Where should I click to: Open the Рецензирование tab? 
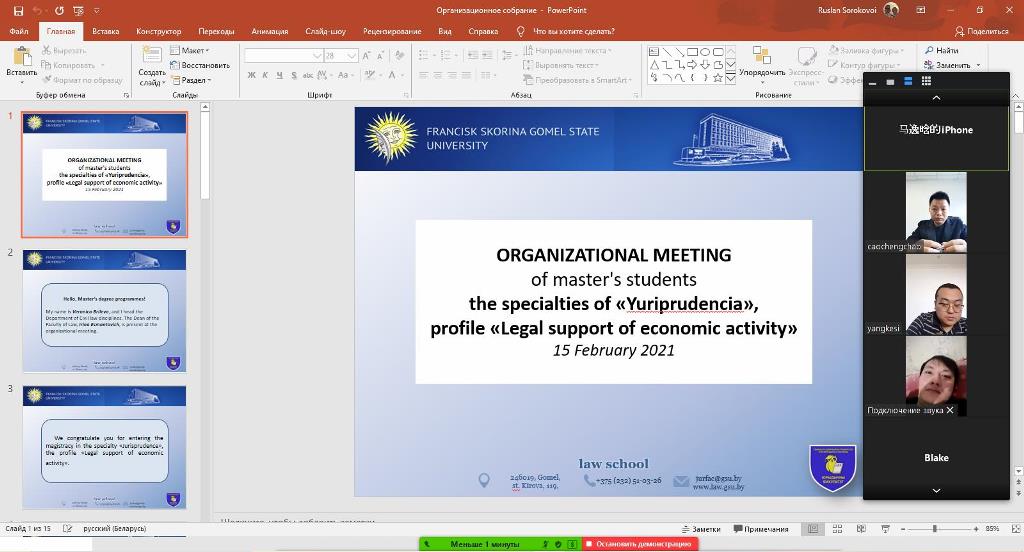392,31
